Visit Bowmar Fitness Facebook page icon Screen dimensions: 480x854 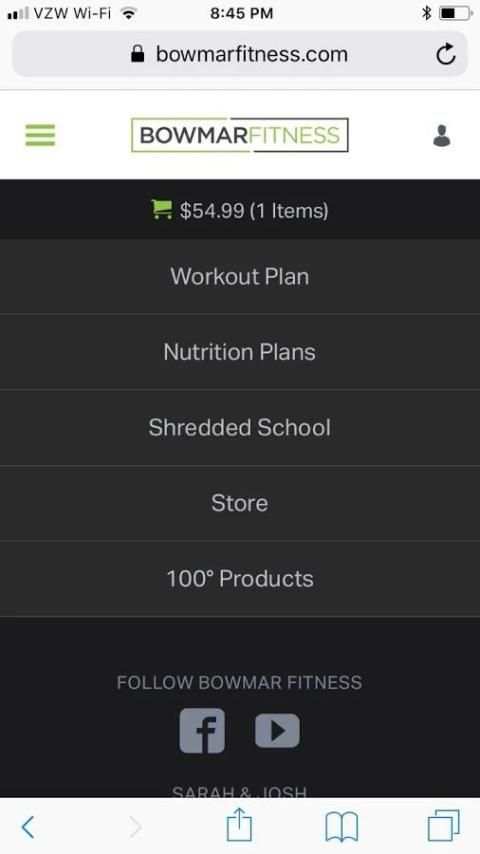pyautogui.click(x=202, y=730)
